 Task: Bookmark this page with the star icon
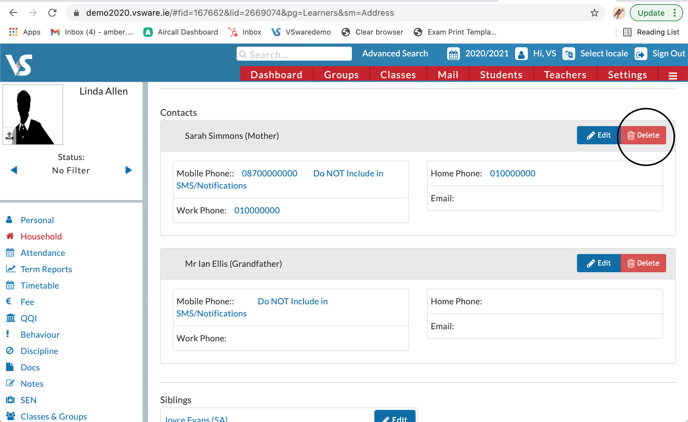coord(594,13)
